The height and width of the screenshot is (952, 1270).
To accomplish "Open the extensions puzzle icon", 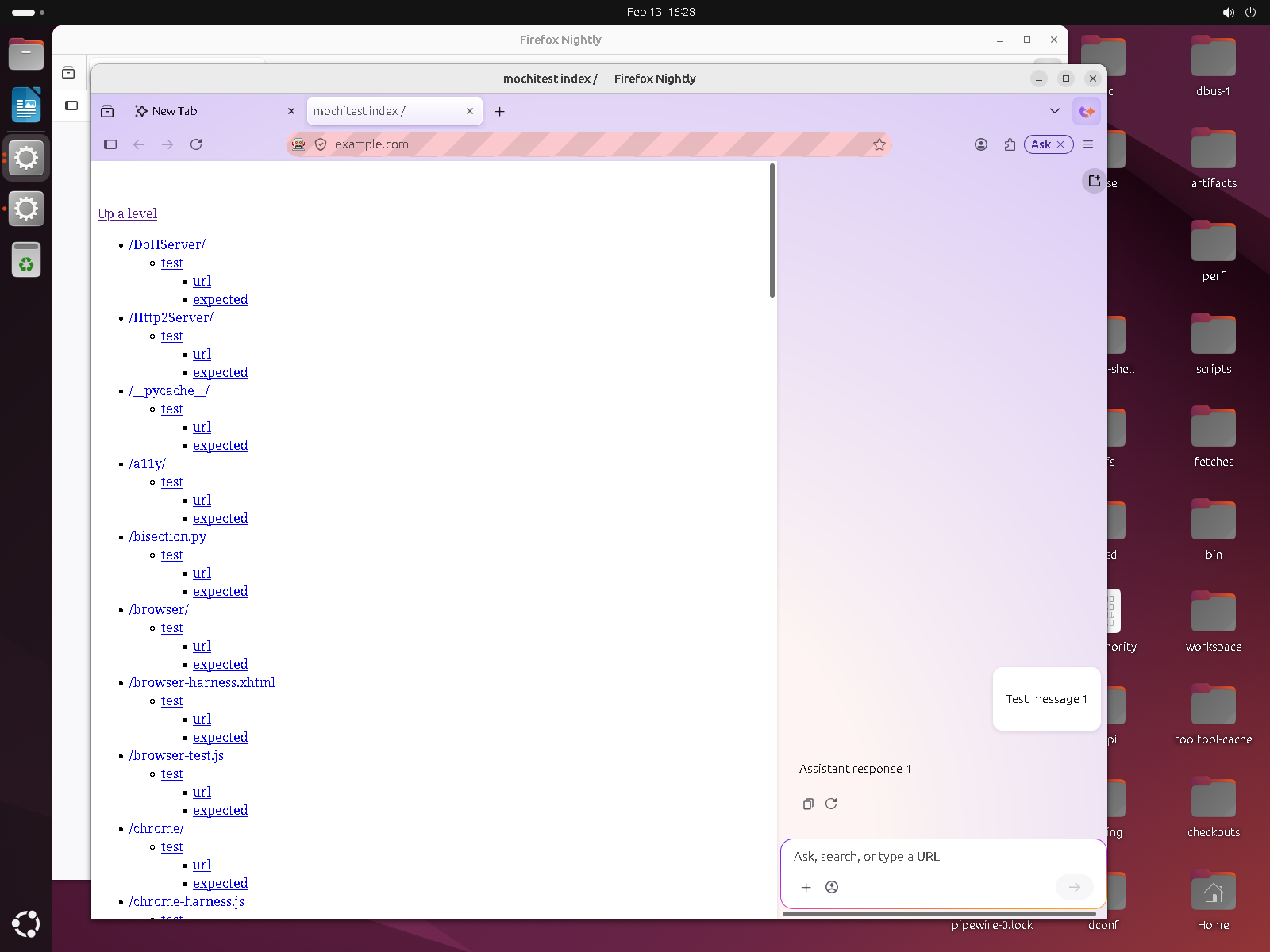I will [1010, 144].
